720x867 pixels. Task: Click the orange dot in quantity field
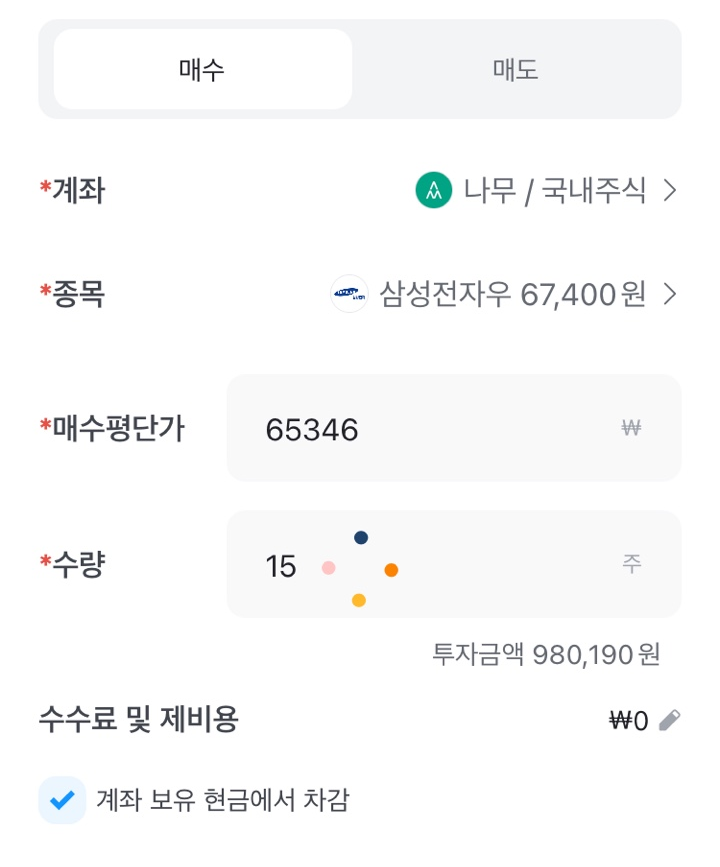(x=392, y=570)
